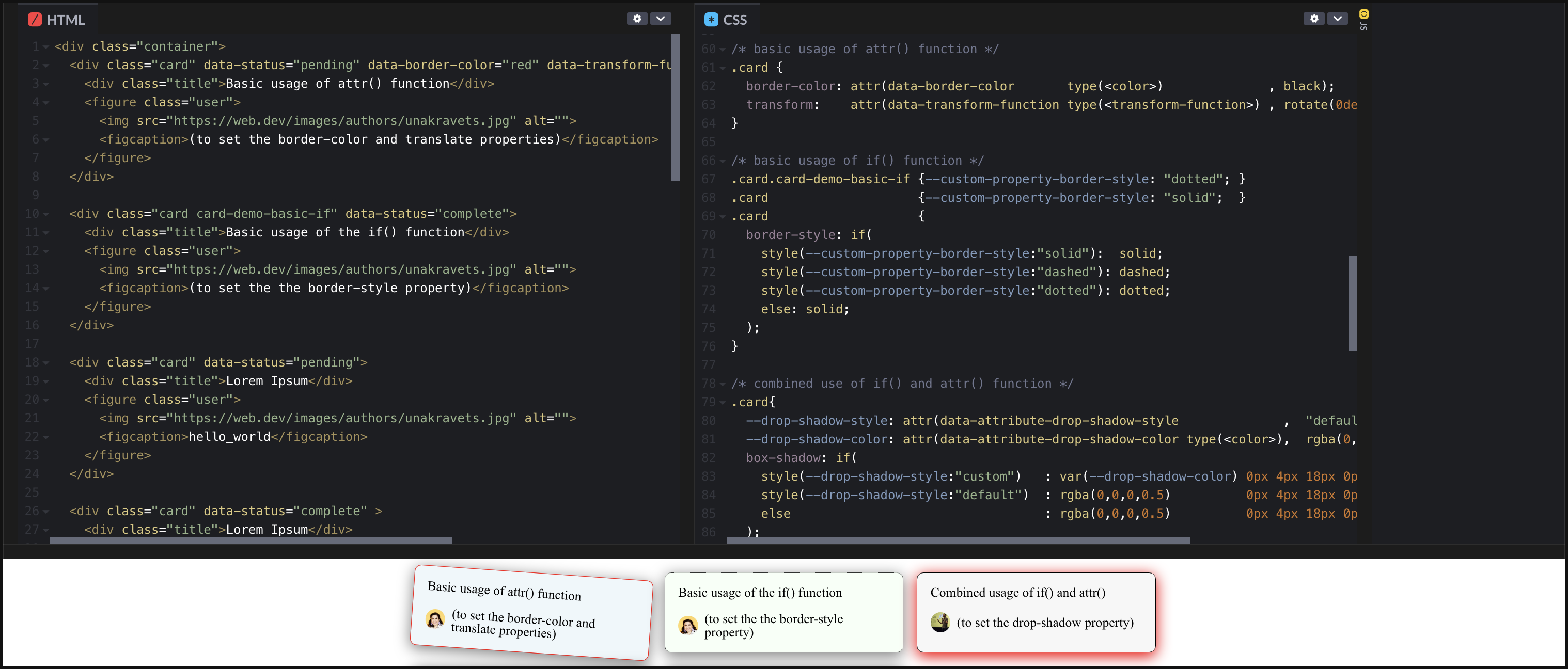Click the CSS editor vertical scrollbar thumb
1568x669 pixels.
(1352, 303)
